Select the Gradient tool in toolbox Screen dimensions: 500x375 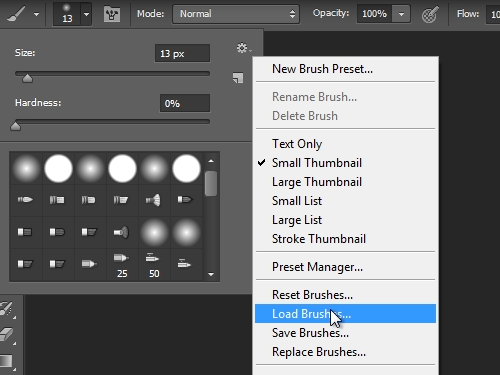(7, 361)
